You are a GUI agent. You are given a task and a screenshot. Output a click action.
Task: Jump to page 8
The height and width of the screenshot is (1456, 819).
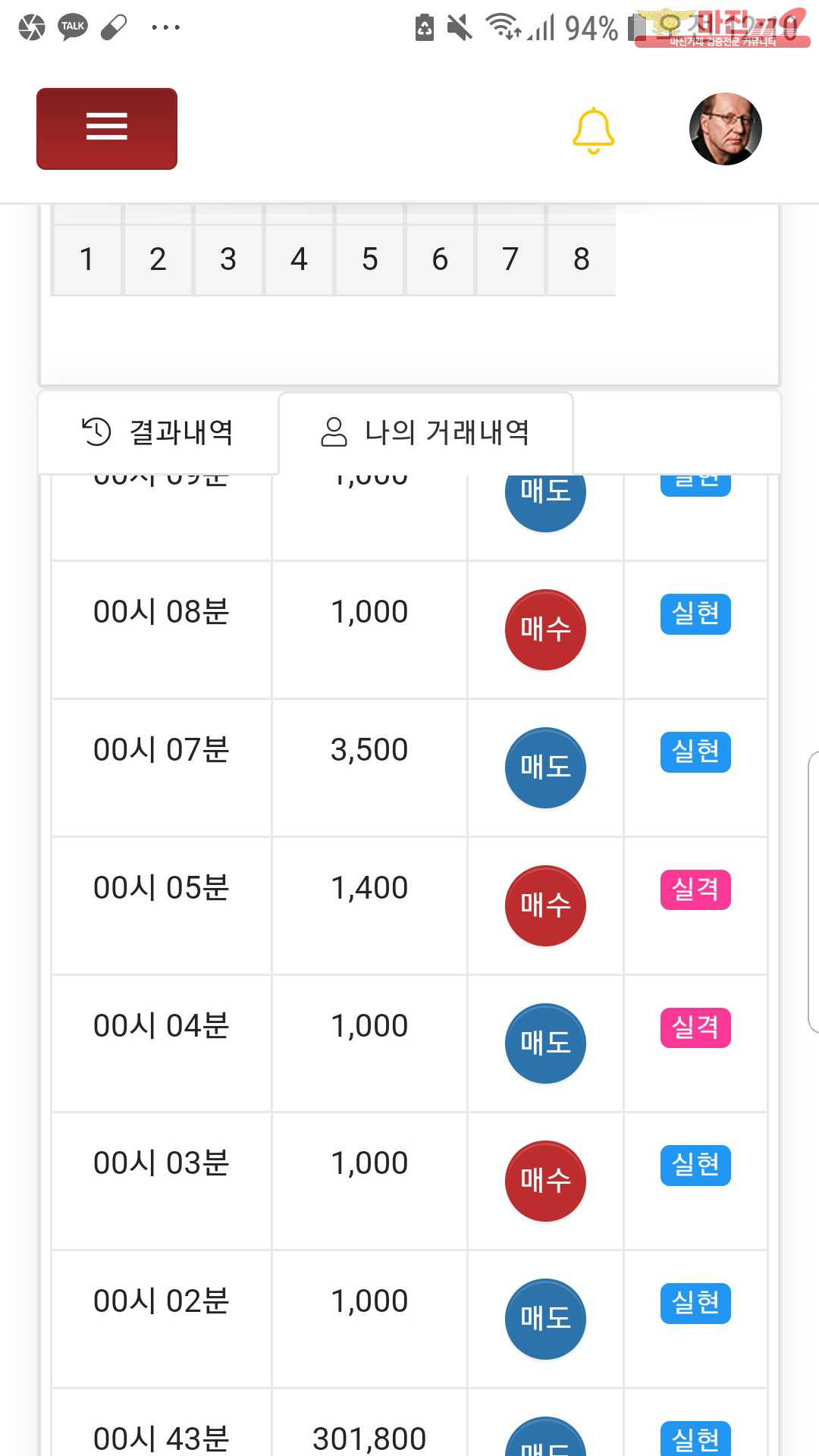coord(581,259)
